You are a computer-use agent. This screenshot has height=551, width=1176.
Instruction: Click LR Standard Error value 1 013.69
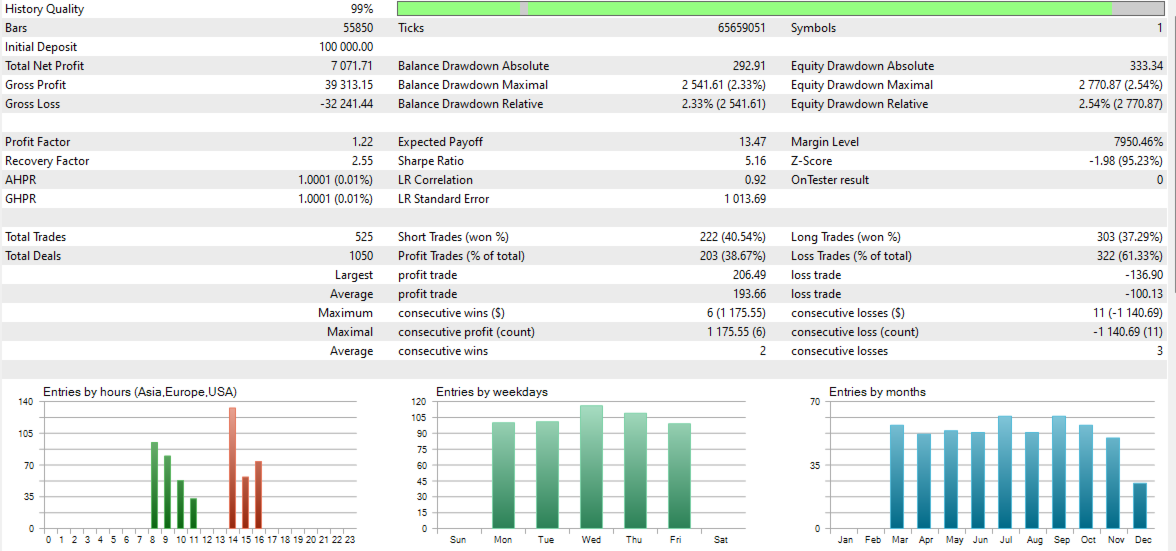[x=745, y=199]
